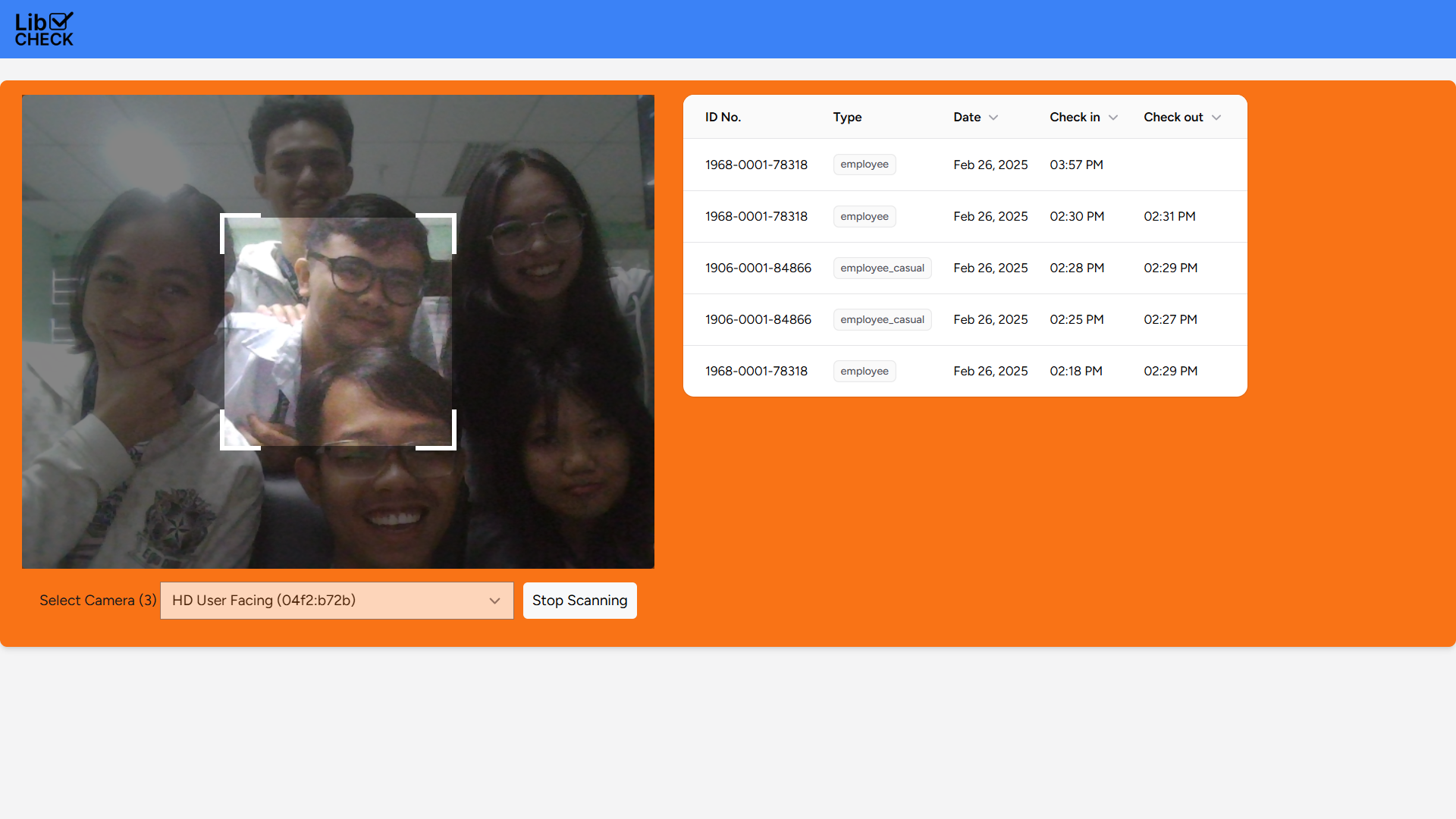Click the Date column sort chevron
Image resolution: width=1456 pixels, height=819 pixels.
pyautogui.click(x=993, y=118)
